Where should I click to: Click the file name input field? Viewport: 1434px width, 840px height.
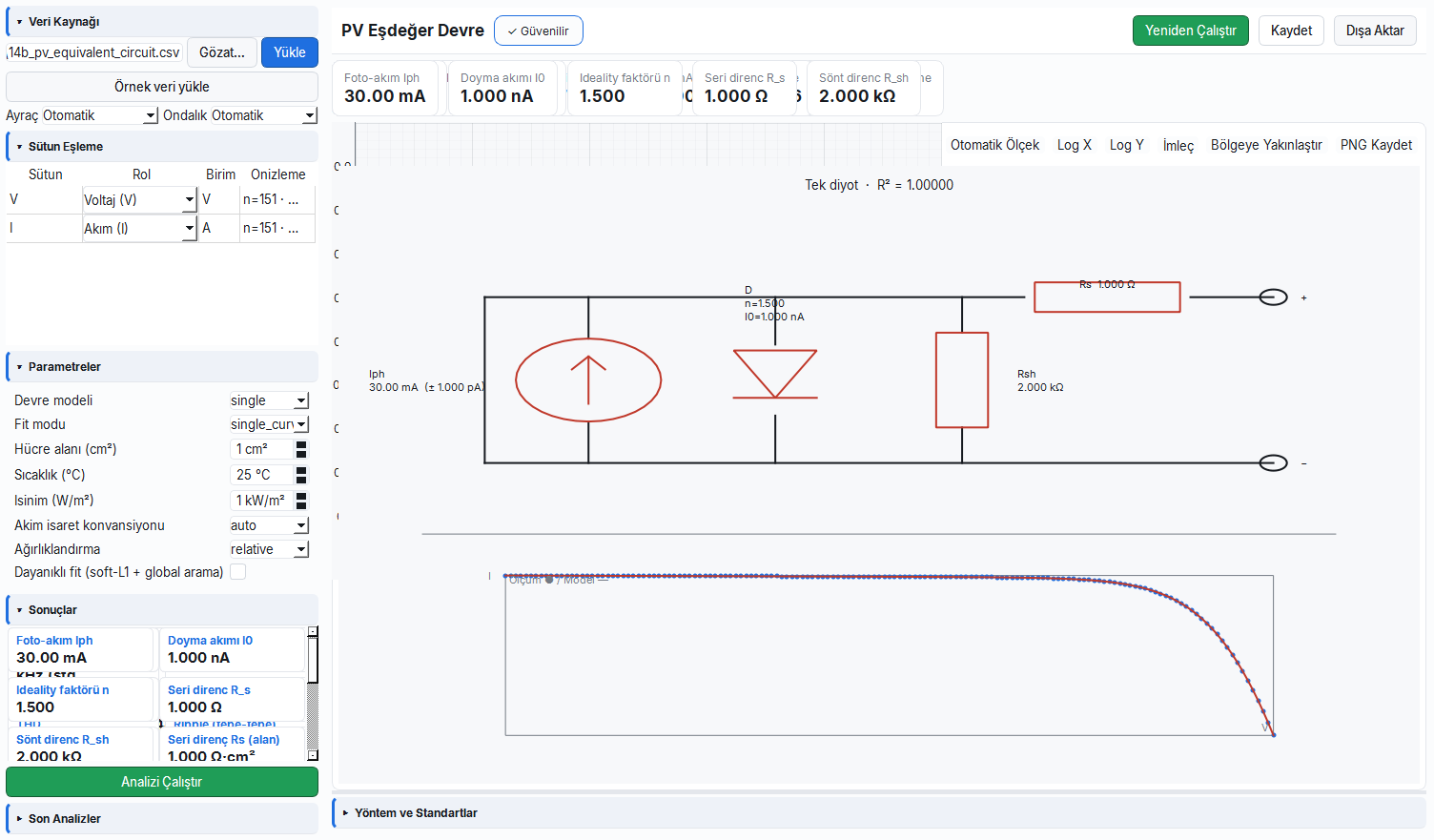point(95,52)
